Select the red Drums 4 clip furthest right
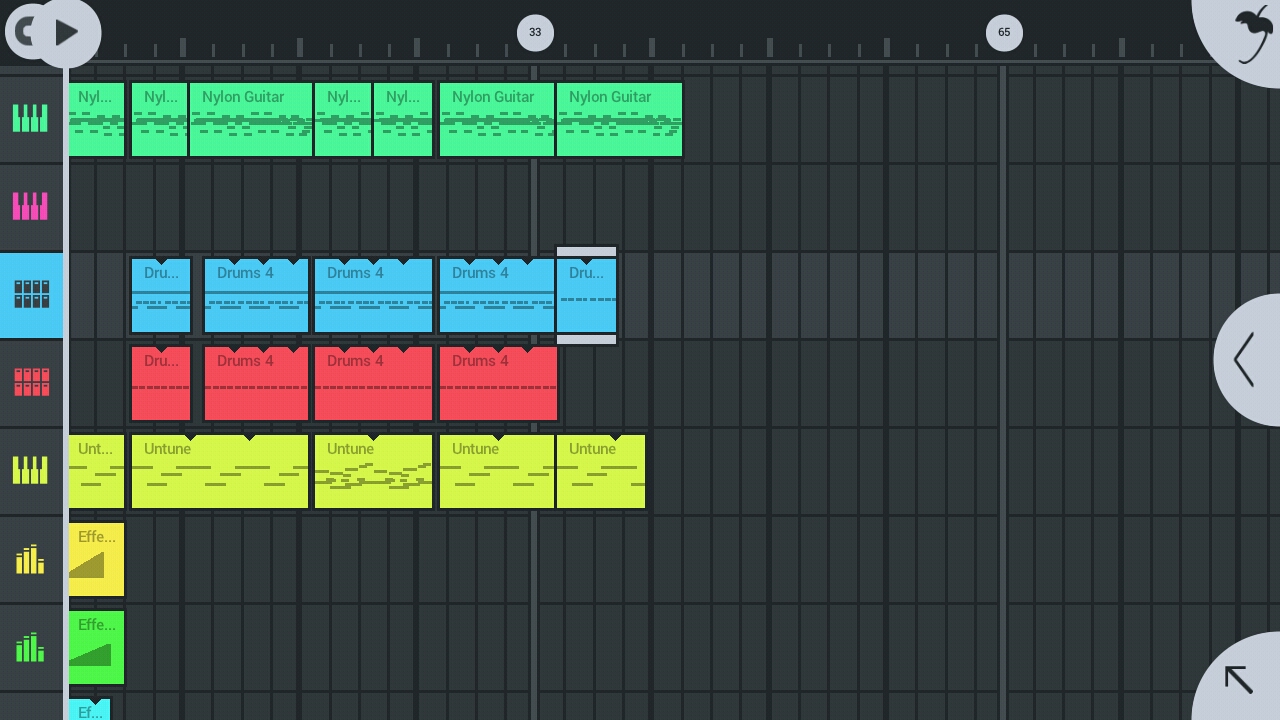 click(498, 384)
